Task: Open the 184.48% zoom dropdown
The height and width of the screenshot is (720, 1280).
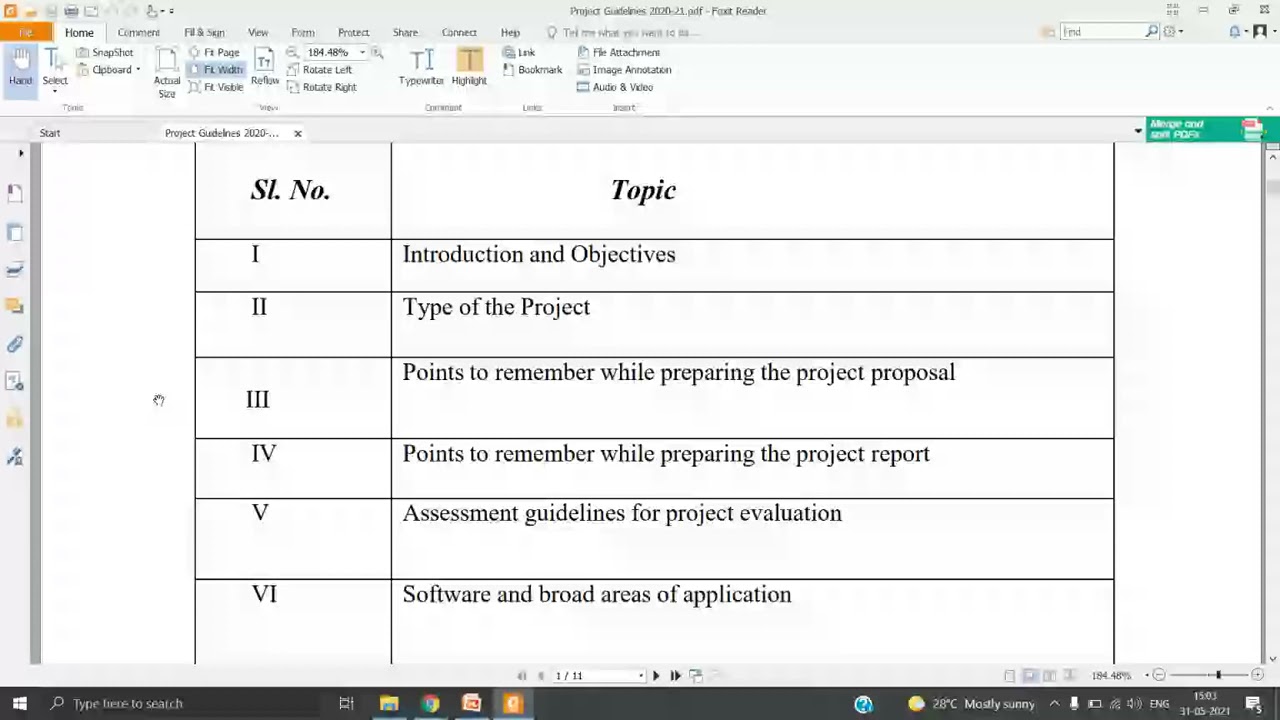Action: click(362, 52)
